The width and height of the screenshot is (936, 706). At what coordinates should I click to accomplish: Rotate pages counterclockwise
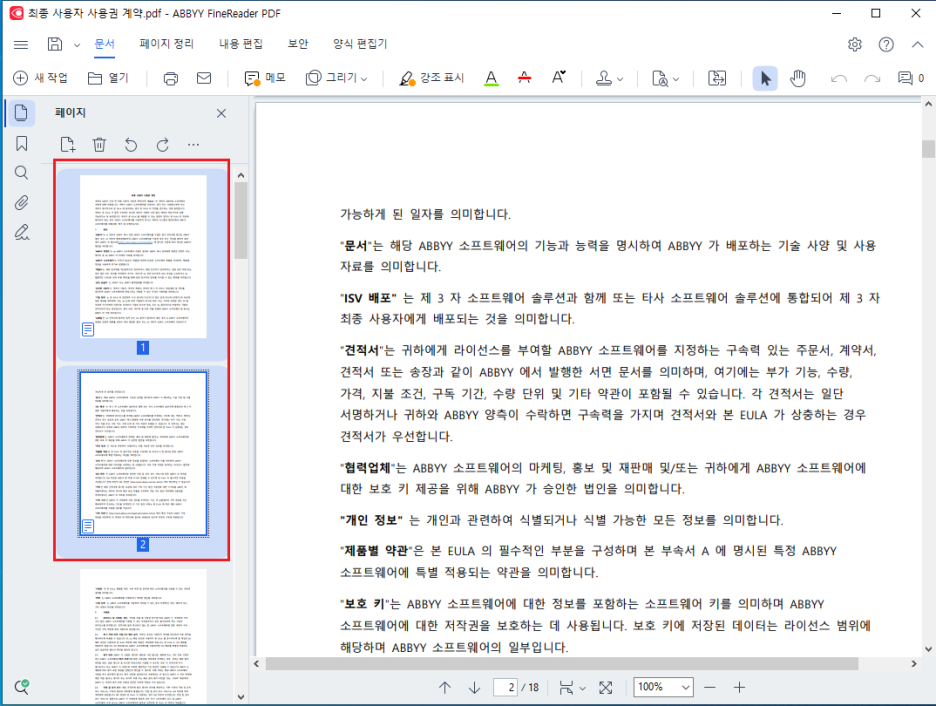[131, 144]
